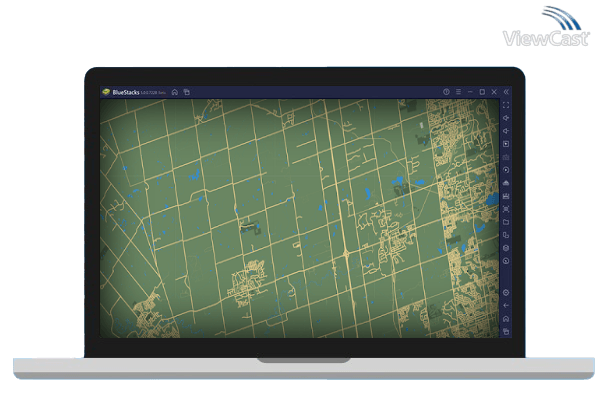The image size is (602, 414).
Task: Collapse the side toolbar with double chevron
Action: click(x=506, y=92)
